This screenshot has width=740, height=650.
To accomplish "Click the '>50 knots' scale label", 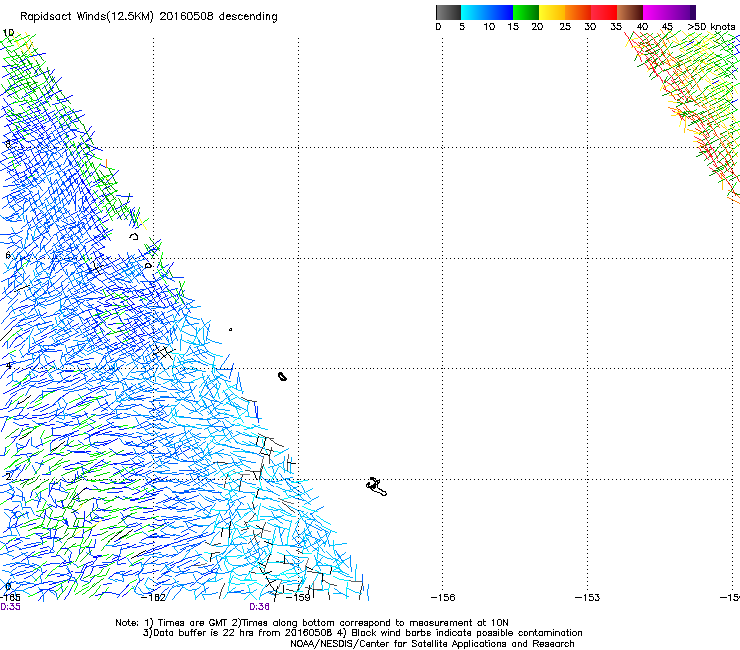I will [x=711, y=27].
